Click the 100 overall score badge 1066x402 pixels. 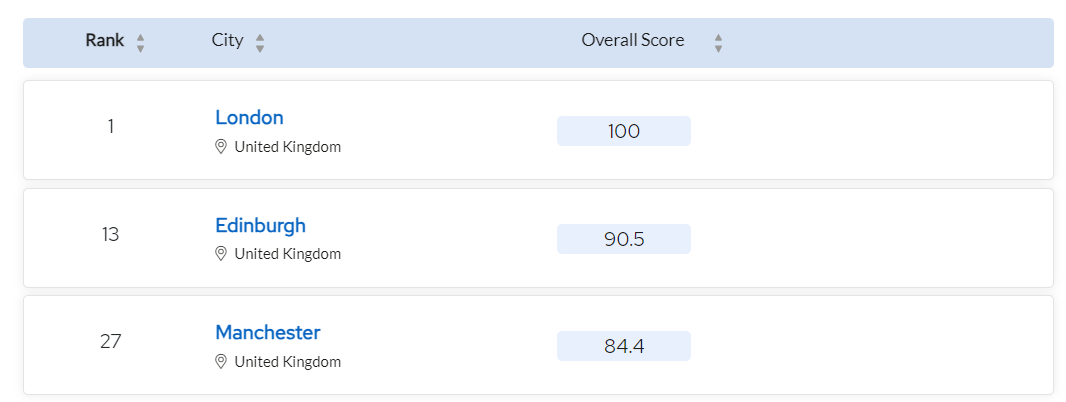tap(624, 131)
